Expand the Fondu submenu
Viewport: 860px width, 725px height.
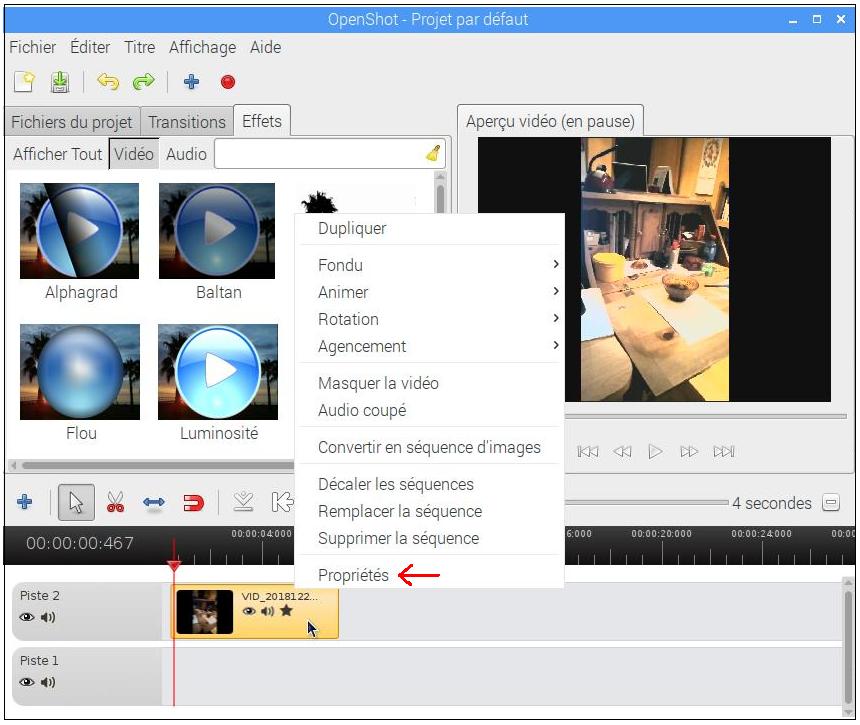tap(431, 265)
